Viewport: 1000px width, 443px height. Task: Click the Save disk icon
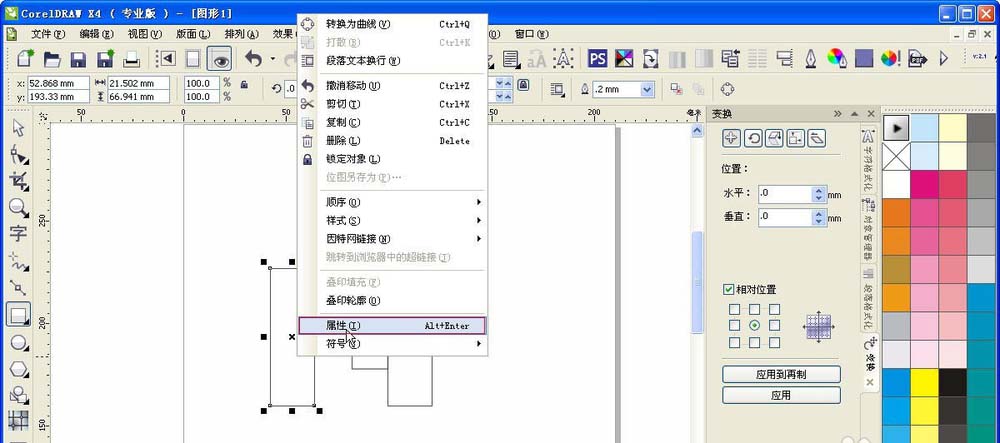[78, 60]
